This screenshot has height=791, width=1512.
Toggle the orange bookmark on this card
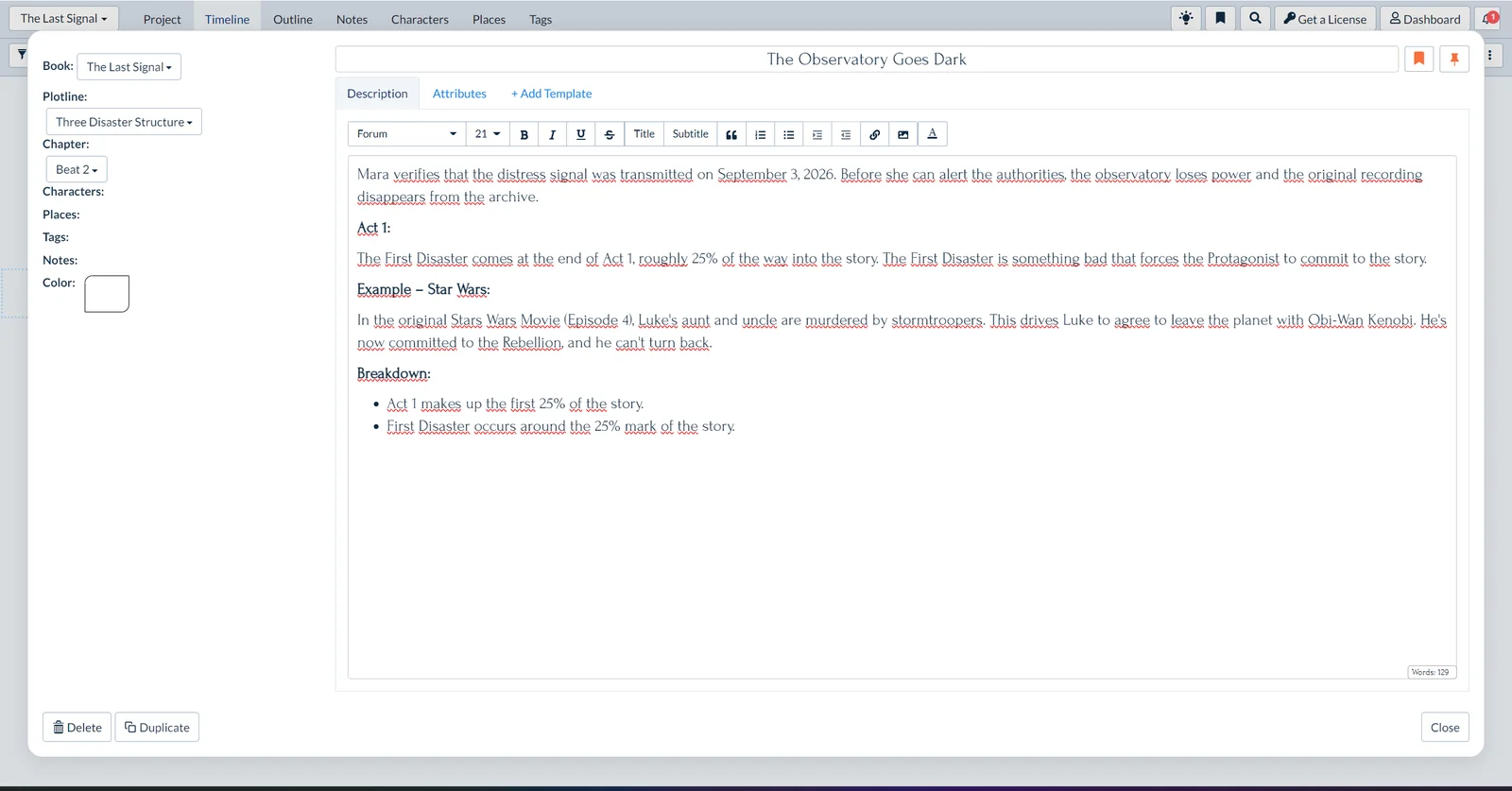click(x=1419, y=59)
